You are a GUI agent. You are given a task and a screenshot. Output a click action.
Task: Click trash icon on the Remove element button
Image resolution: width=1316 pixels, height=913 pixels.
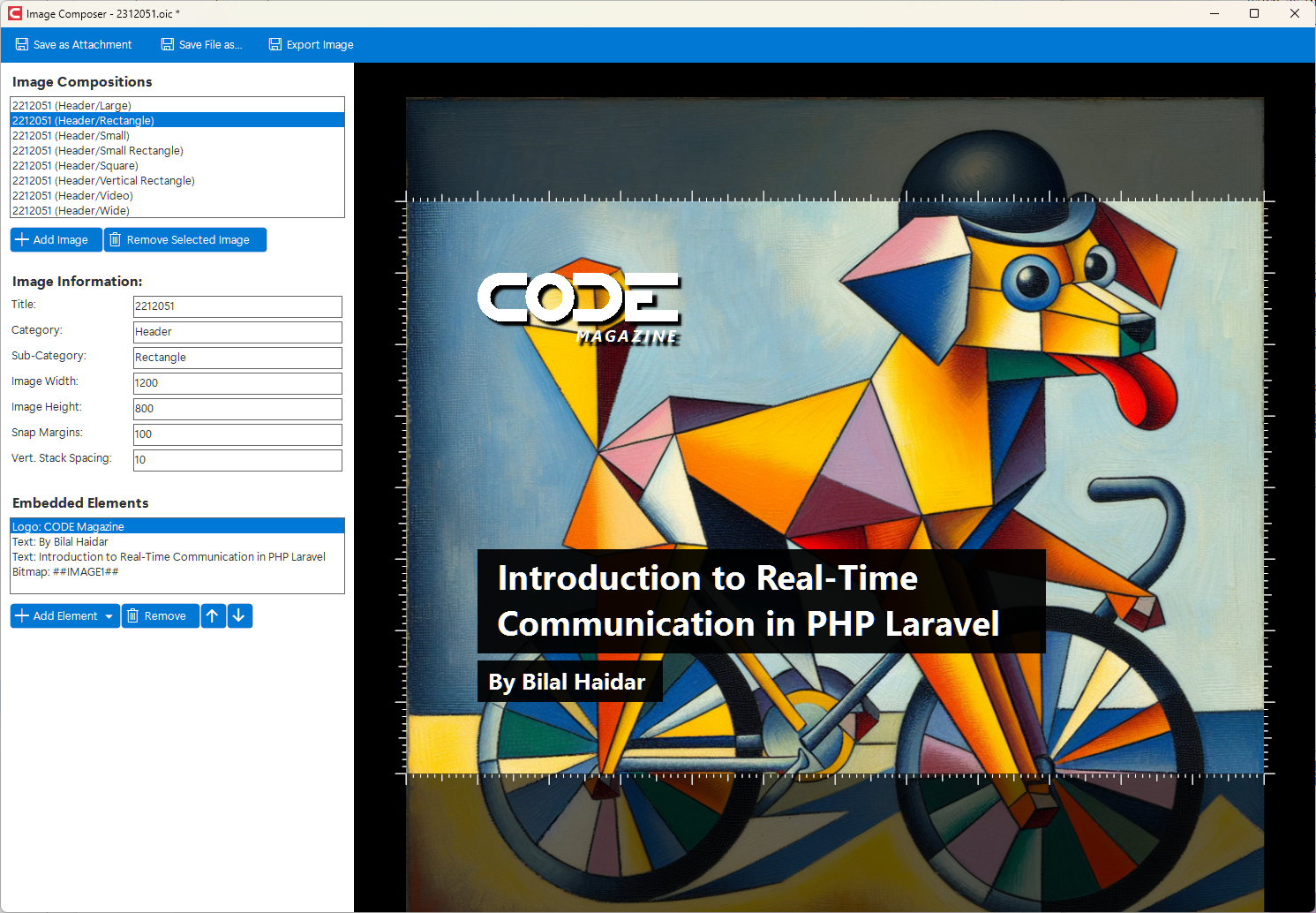click(x=132, y=616)
